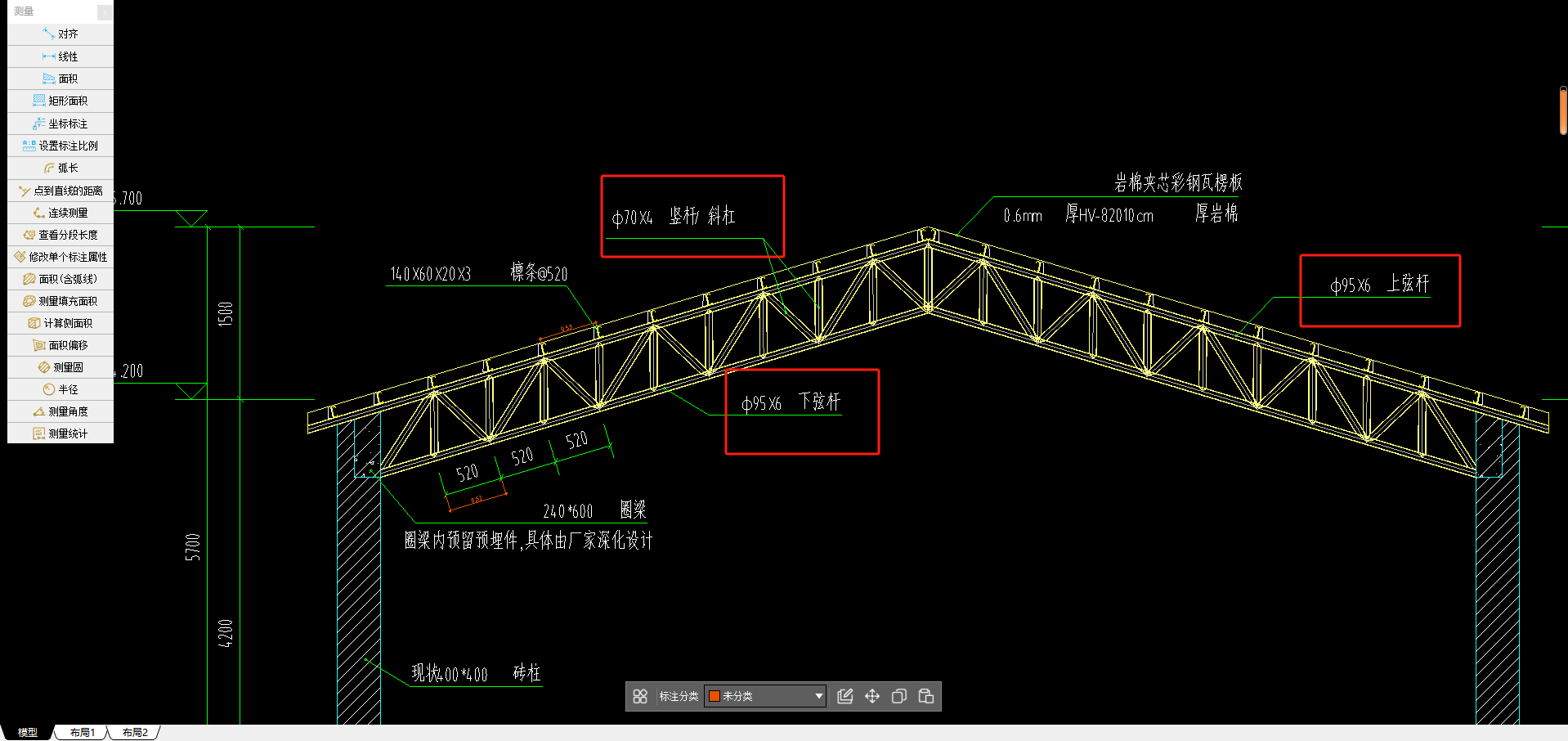Select the 弧长 arc length tool
This screenshot has height=741, width=1568.
(x=60, y=168)
